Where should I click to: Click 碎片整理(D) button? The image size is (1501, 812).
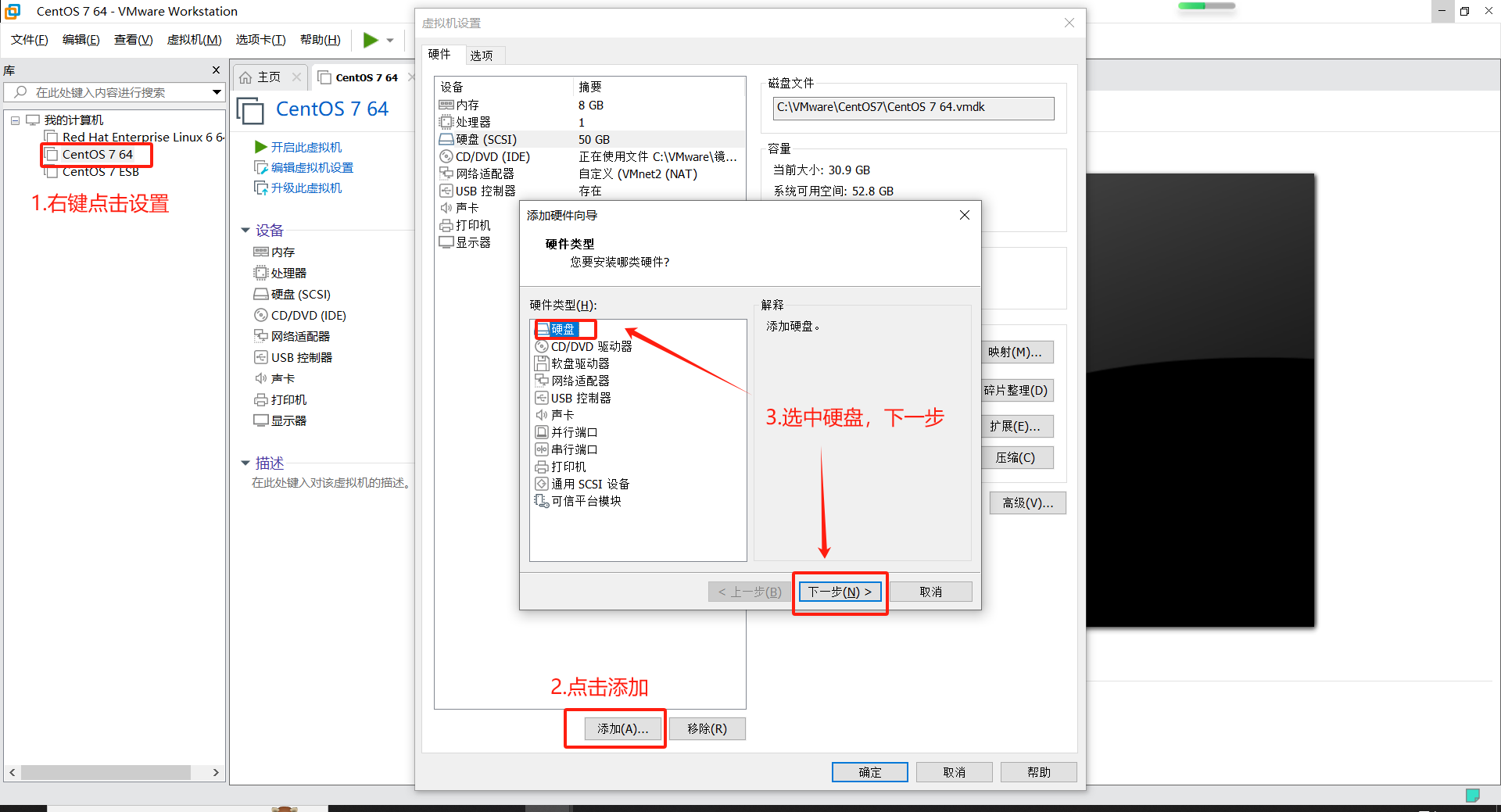(1016, 390)
